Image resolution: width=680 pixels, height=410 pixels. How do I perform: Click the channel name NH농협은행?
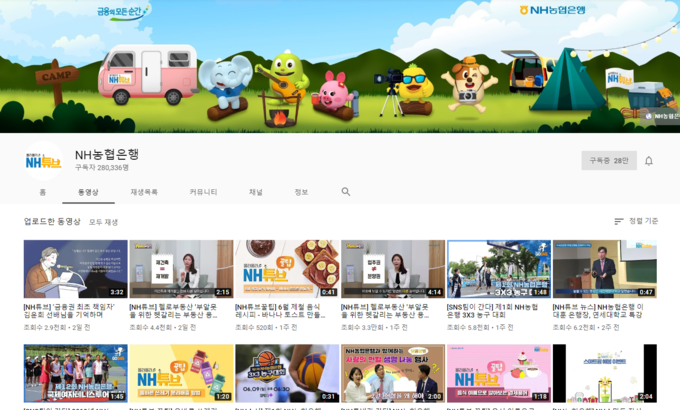click(107, 154)
